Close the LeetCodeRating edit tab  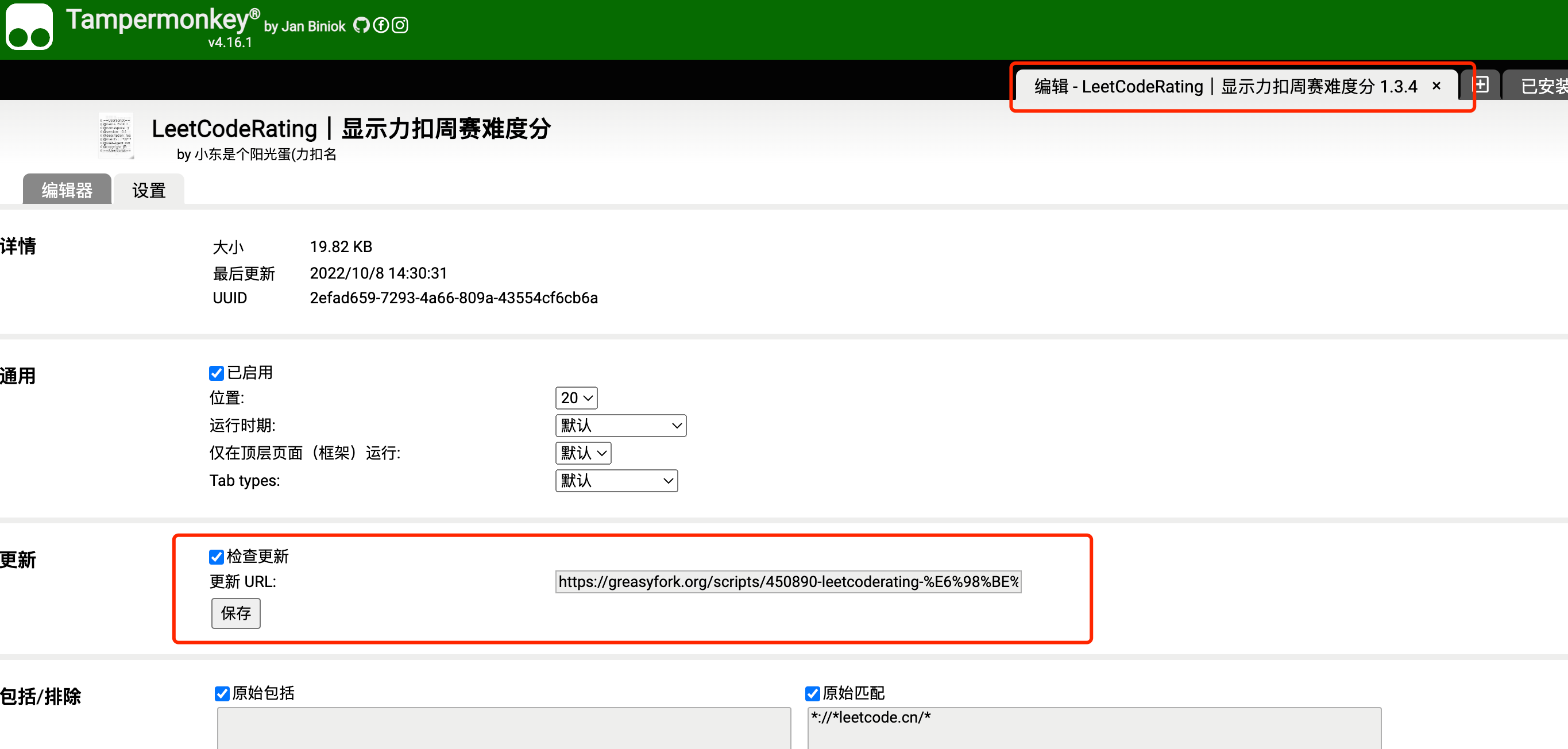(x=1436, y=86)
